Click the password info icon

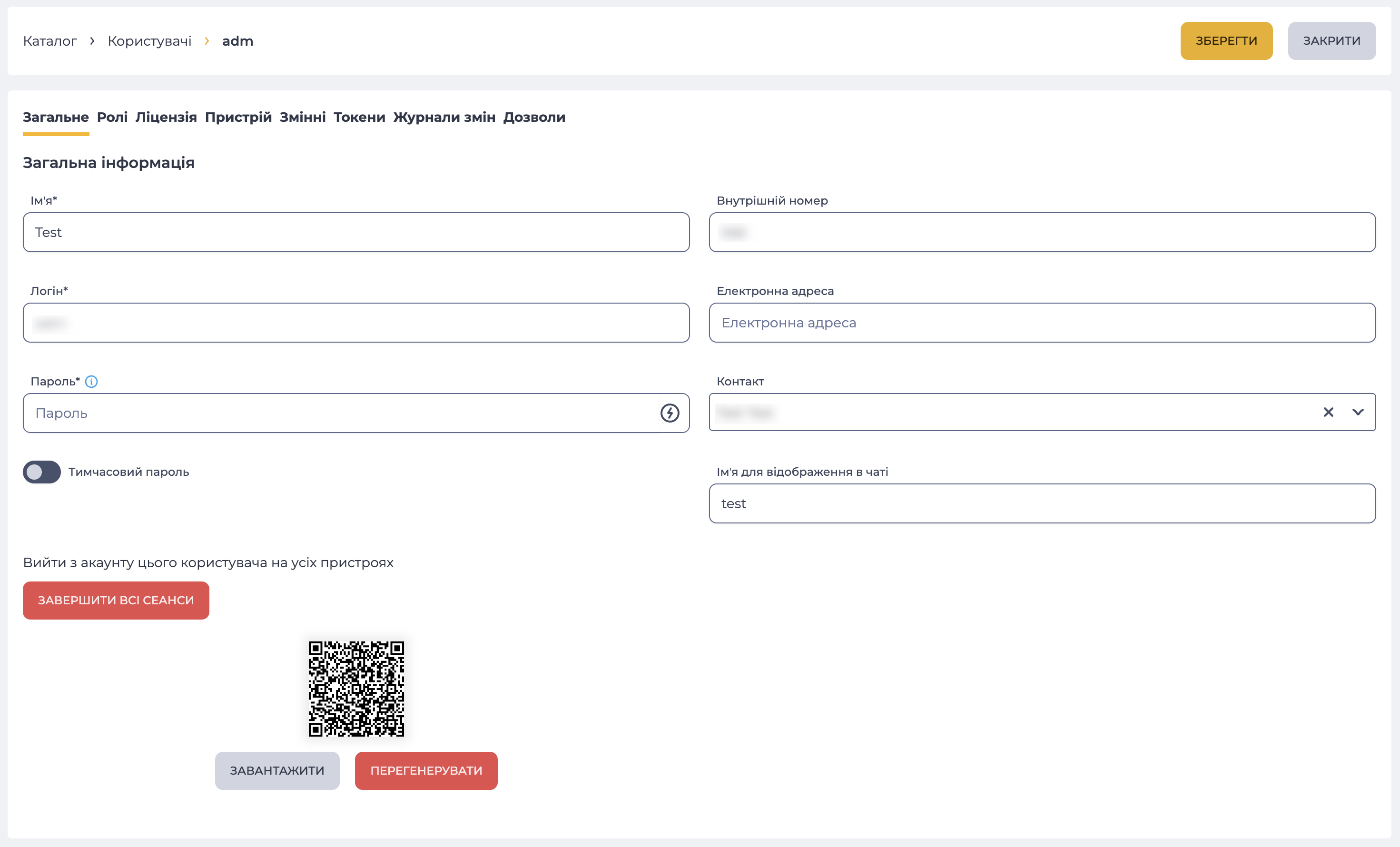tap(91, 382)
